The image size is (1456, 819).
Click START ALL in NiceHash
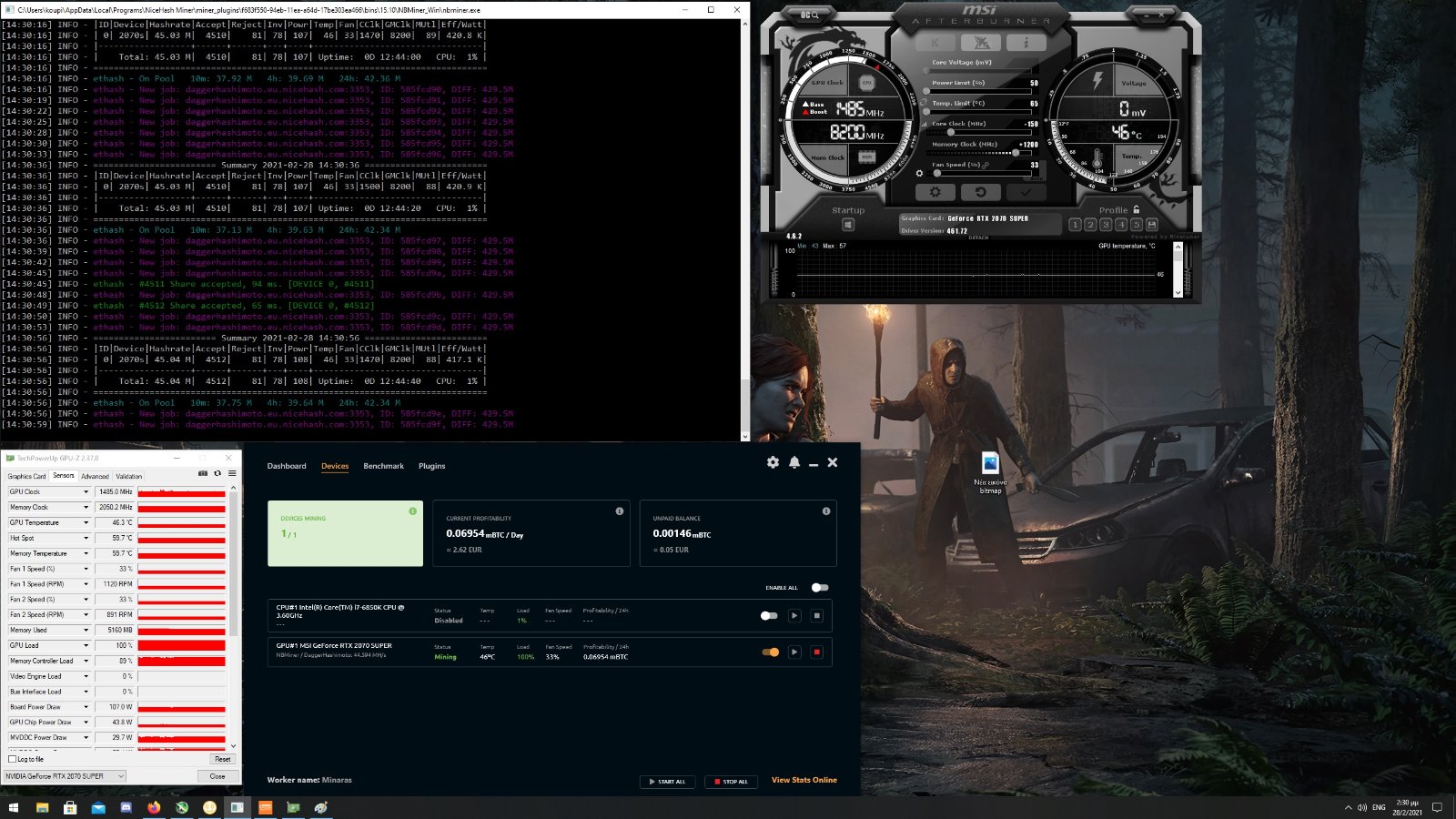667,782
